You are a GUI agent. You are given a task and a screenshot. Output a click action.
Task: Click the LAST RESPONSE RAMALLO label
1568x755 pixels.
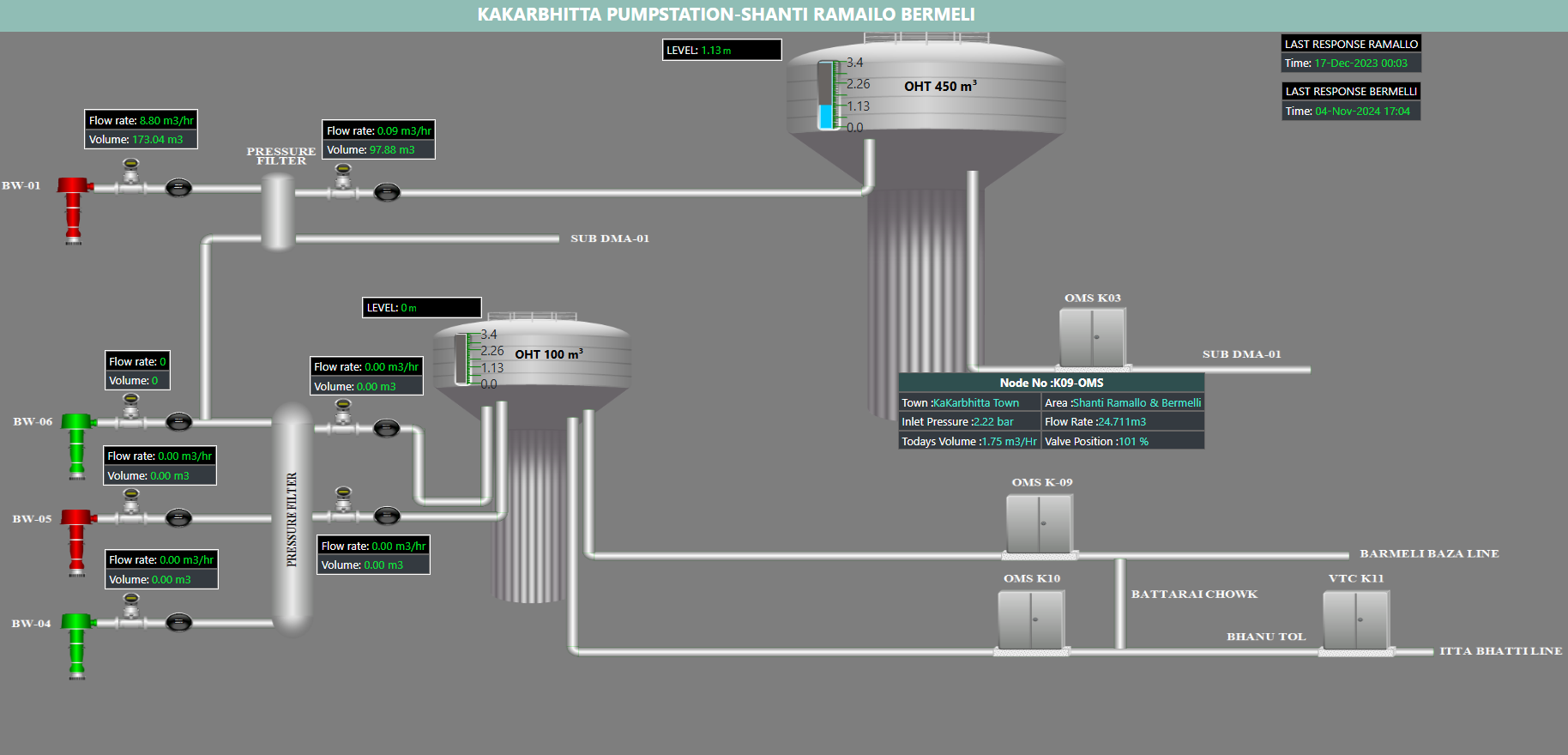[1351, 44]
